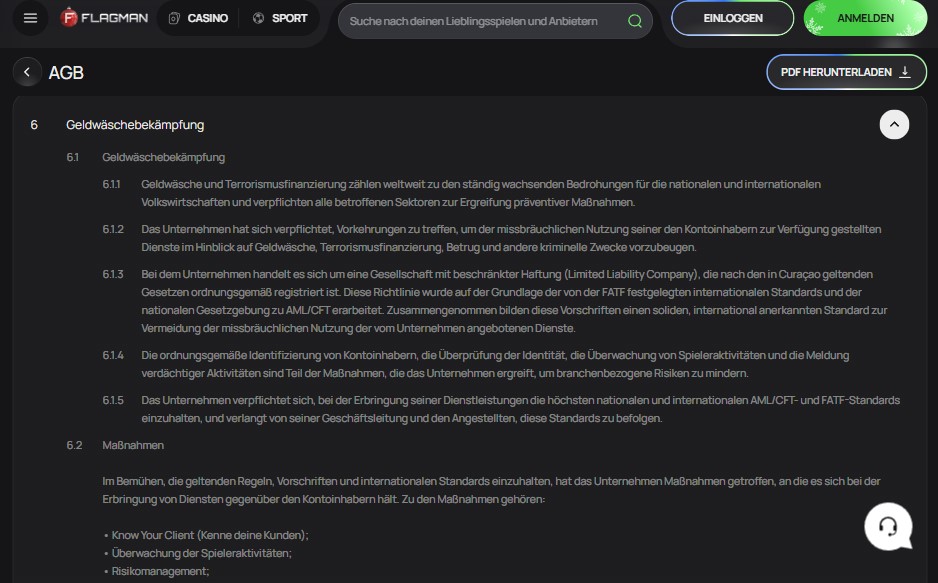The height and width of the screenshot is (583, 938).
Task: Click the 6.2 Maßnahmen subheading
Action: [133, 445]
